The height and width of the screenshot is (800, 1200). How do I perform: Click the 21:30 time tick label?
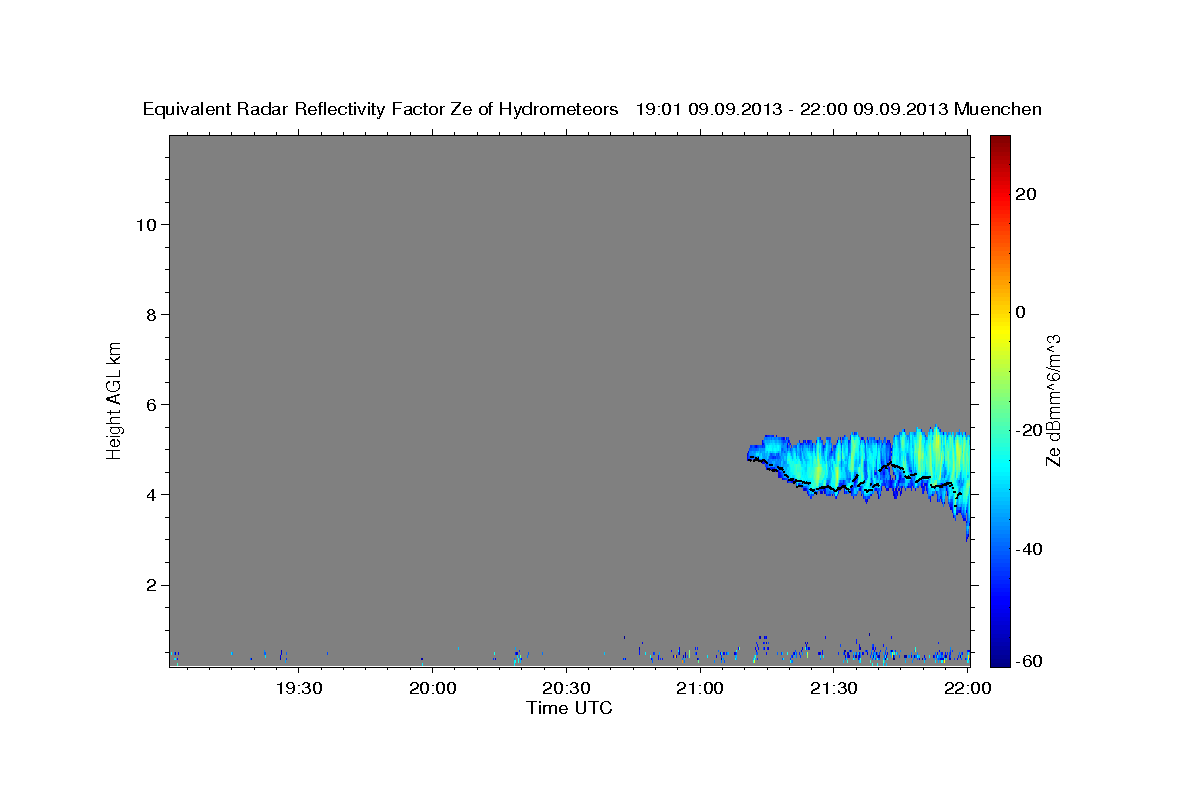[833, 688]
